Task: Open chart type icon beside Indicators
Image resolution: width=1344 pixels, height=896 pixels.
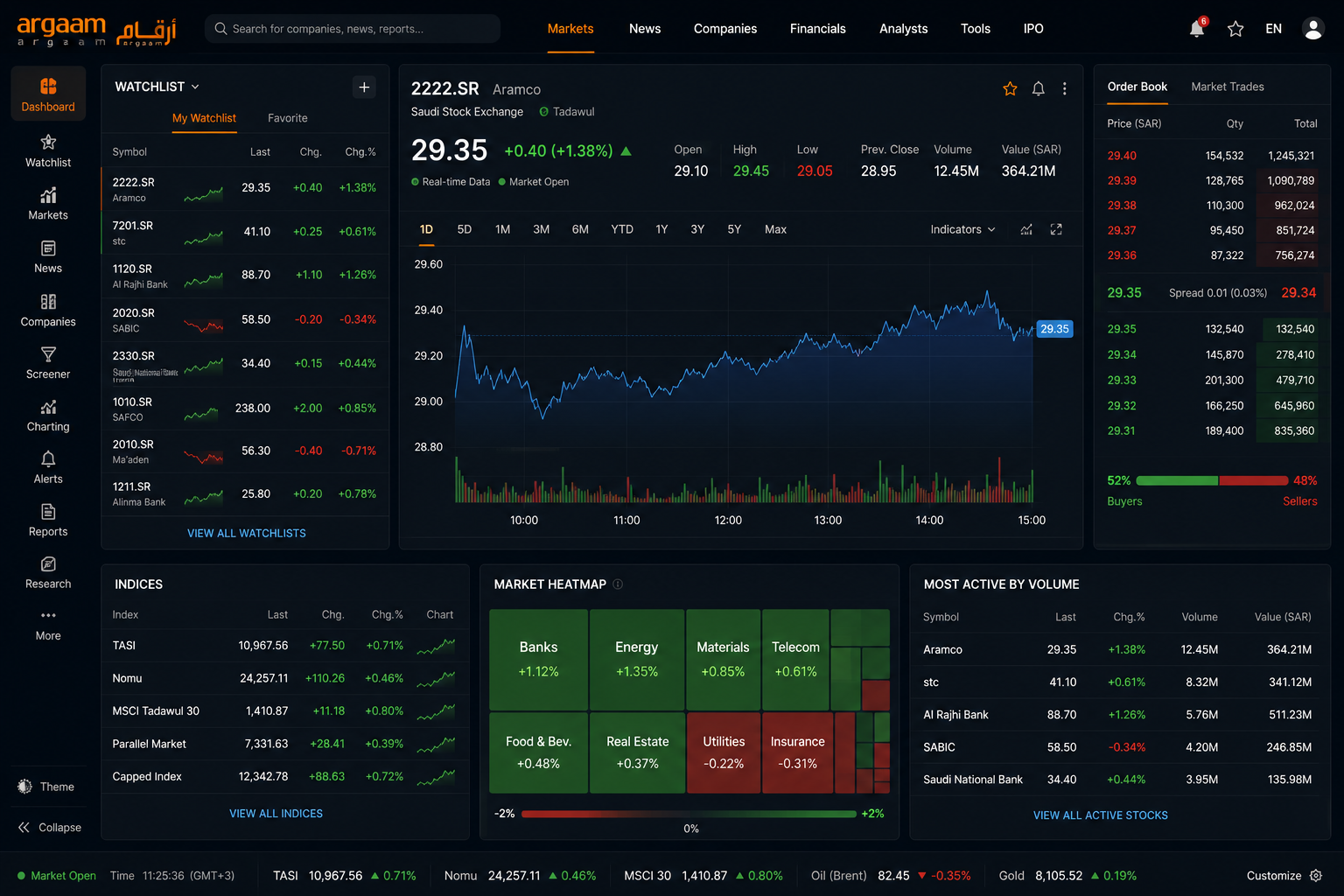Action: (1026, 229)
